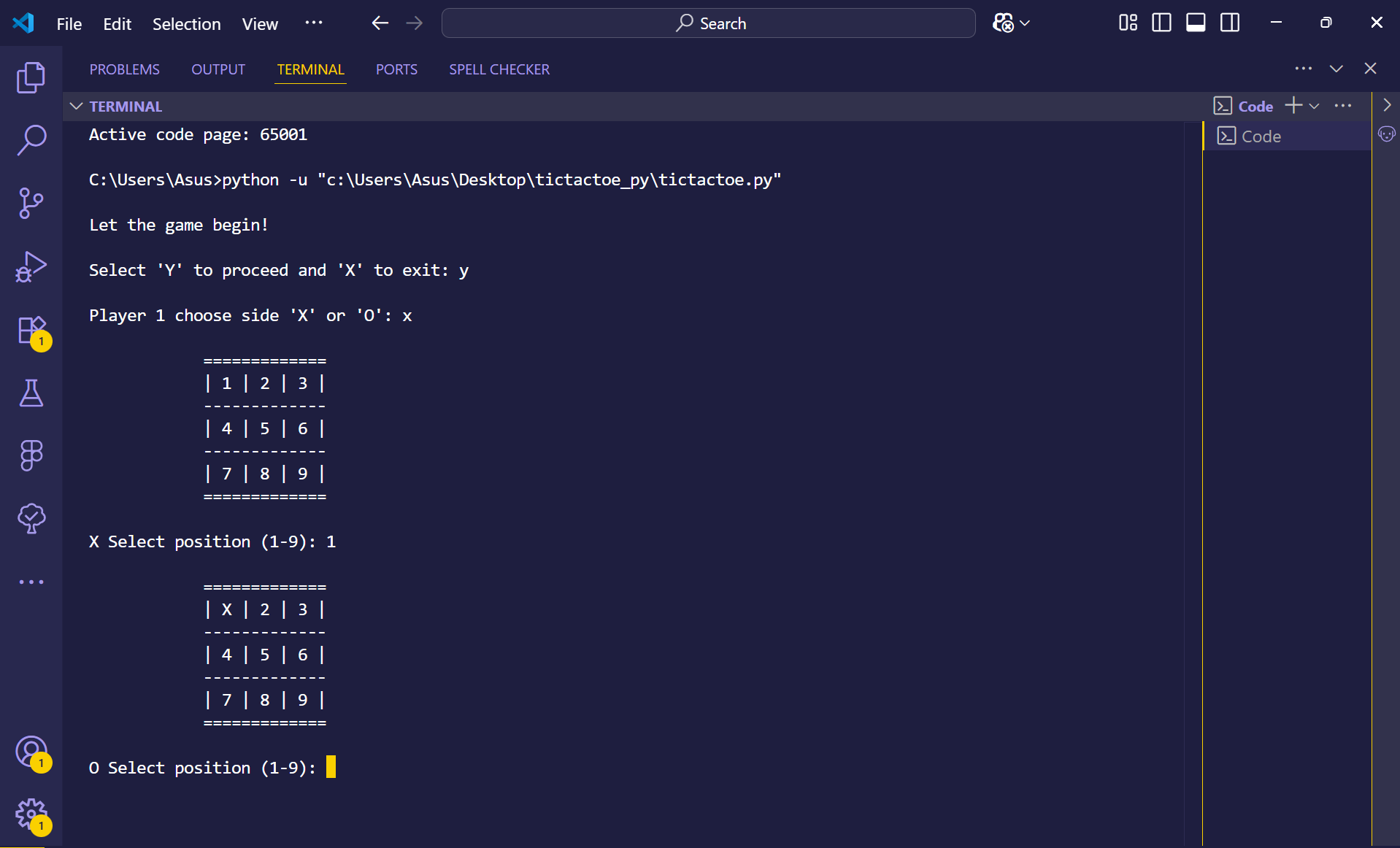This screenshot has width=1400, height=848.
Task: Select the Code terminal in terminal list
Action: pyautogui.click(x=1287, y=136)
